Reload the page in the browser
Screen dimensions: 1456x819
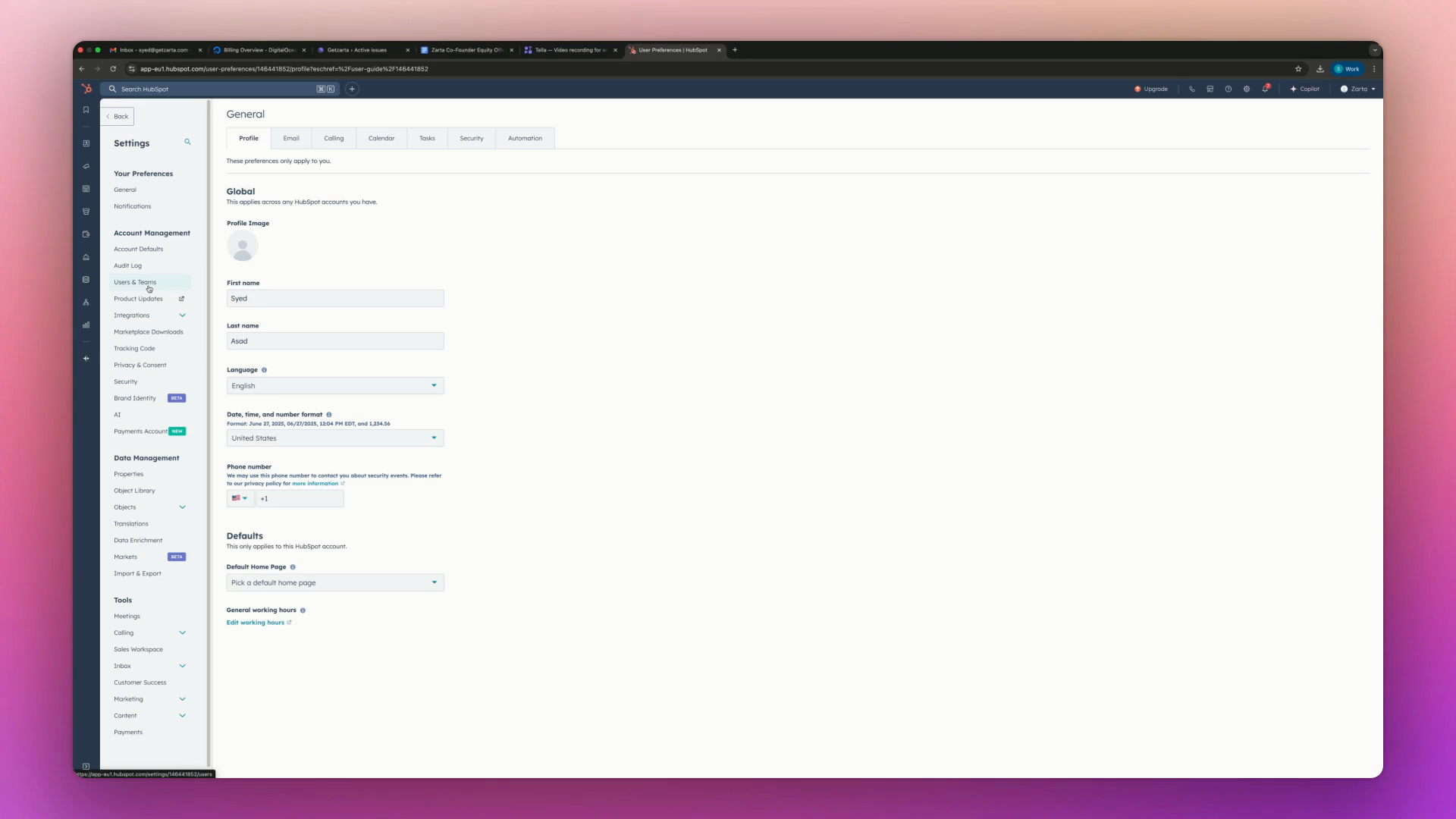tap(113, 69)
